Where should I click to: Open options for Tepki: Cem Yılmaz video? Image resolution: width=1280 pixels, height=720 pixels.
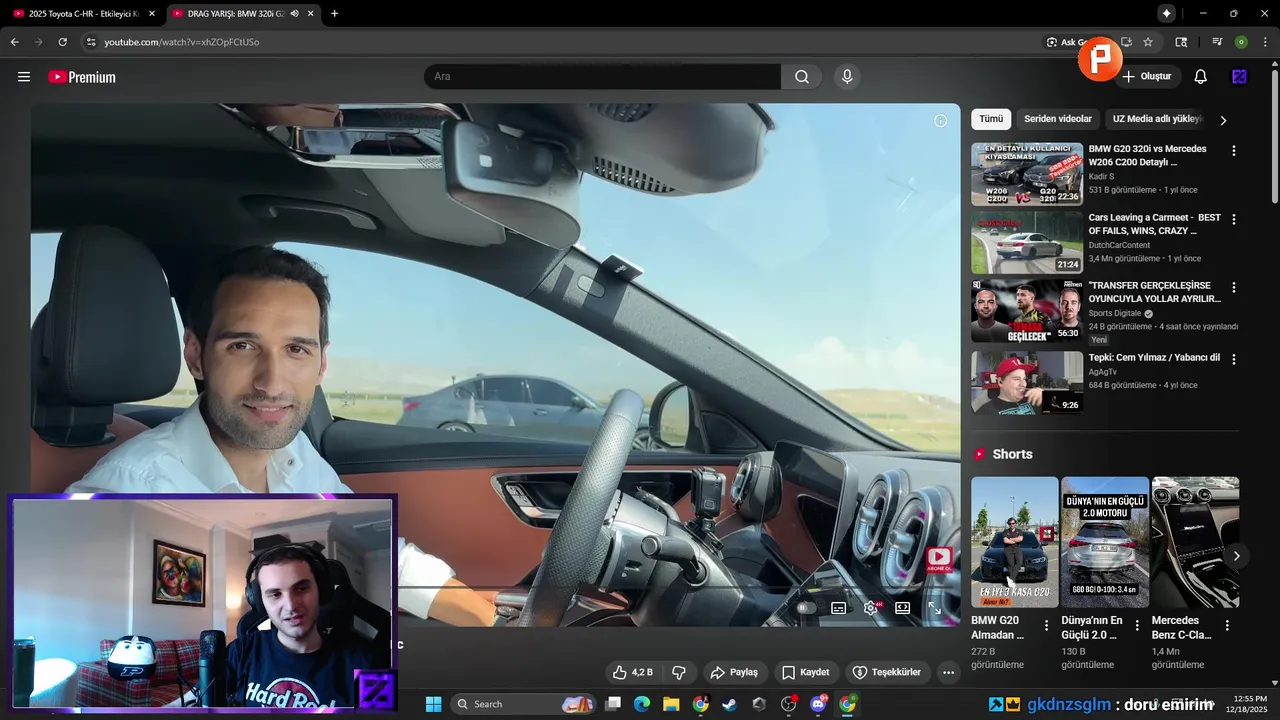[1233, 359]
